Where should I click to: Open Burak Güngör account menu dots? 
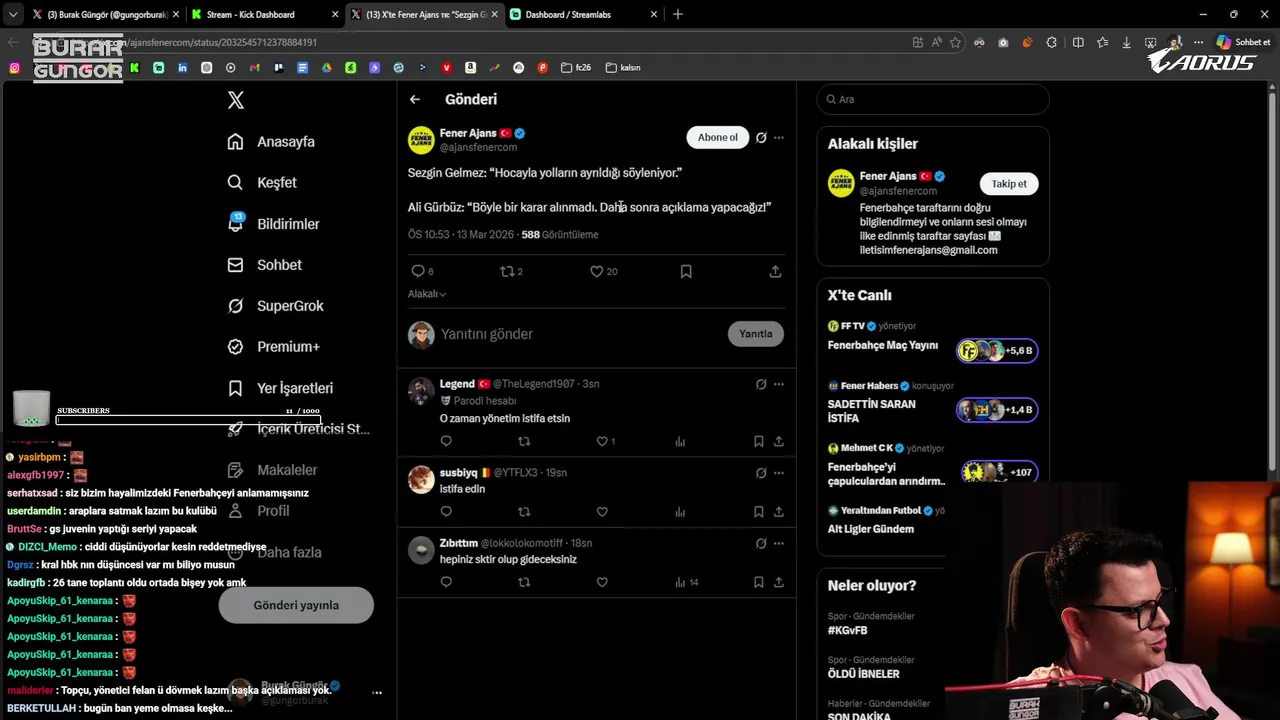(377, 692)
